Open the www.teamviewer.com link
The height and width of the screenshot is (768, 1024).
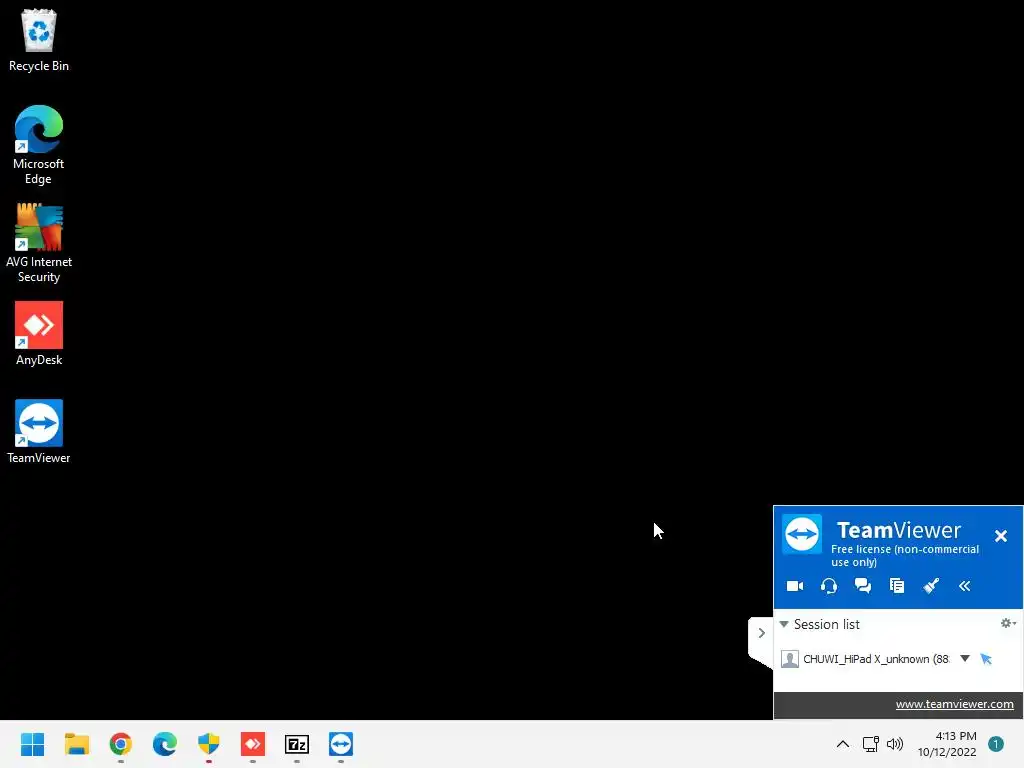pyautogui.click(x=954, y=704)
